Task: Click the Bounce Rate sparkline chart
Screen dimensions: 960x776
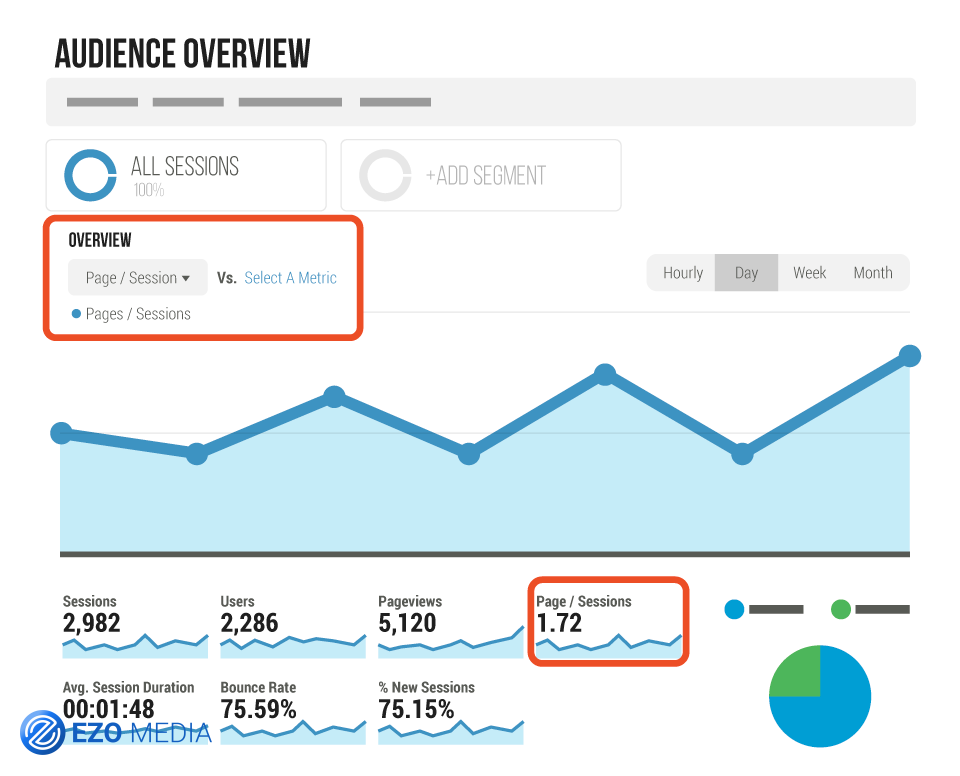Action: point(293,732)
